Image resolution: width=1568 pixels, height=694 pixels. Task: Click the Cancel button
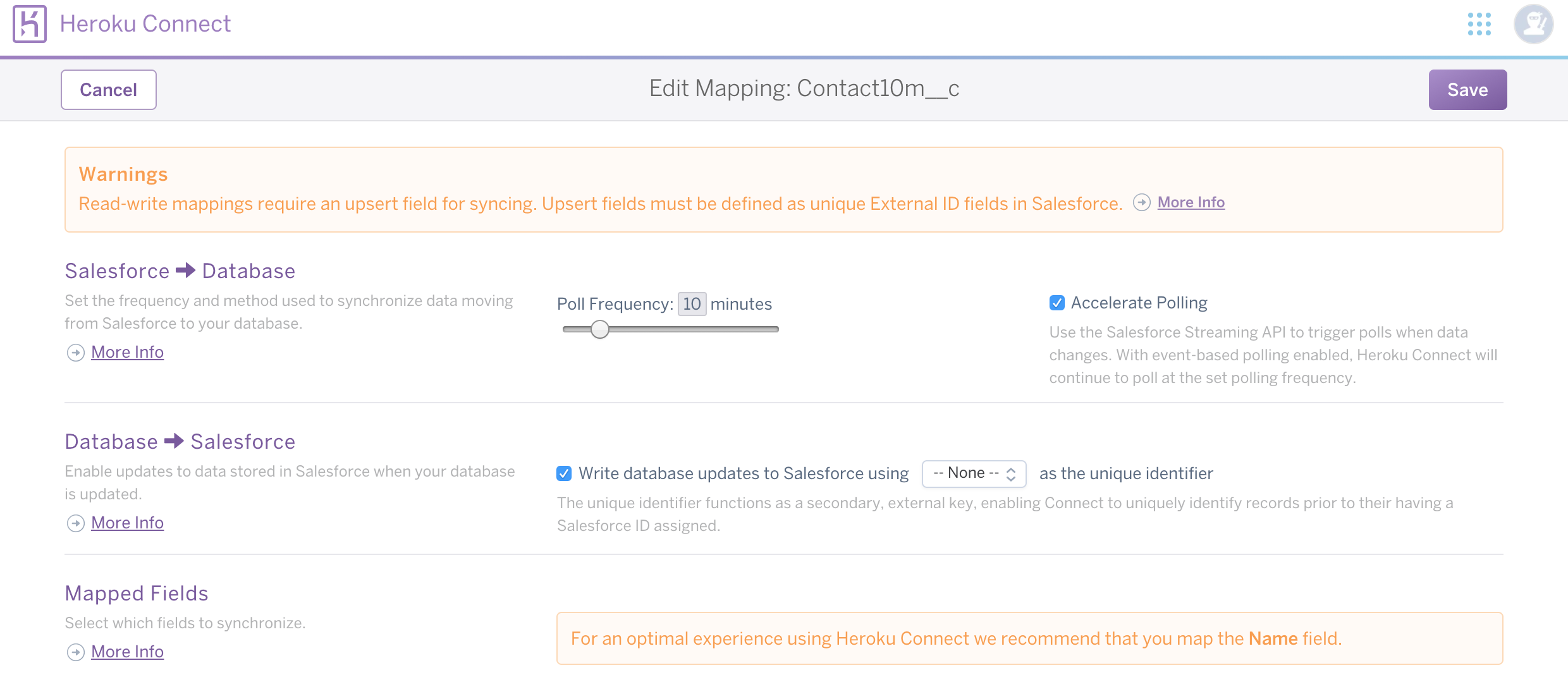point(108,89)
